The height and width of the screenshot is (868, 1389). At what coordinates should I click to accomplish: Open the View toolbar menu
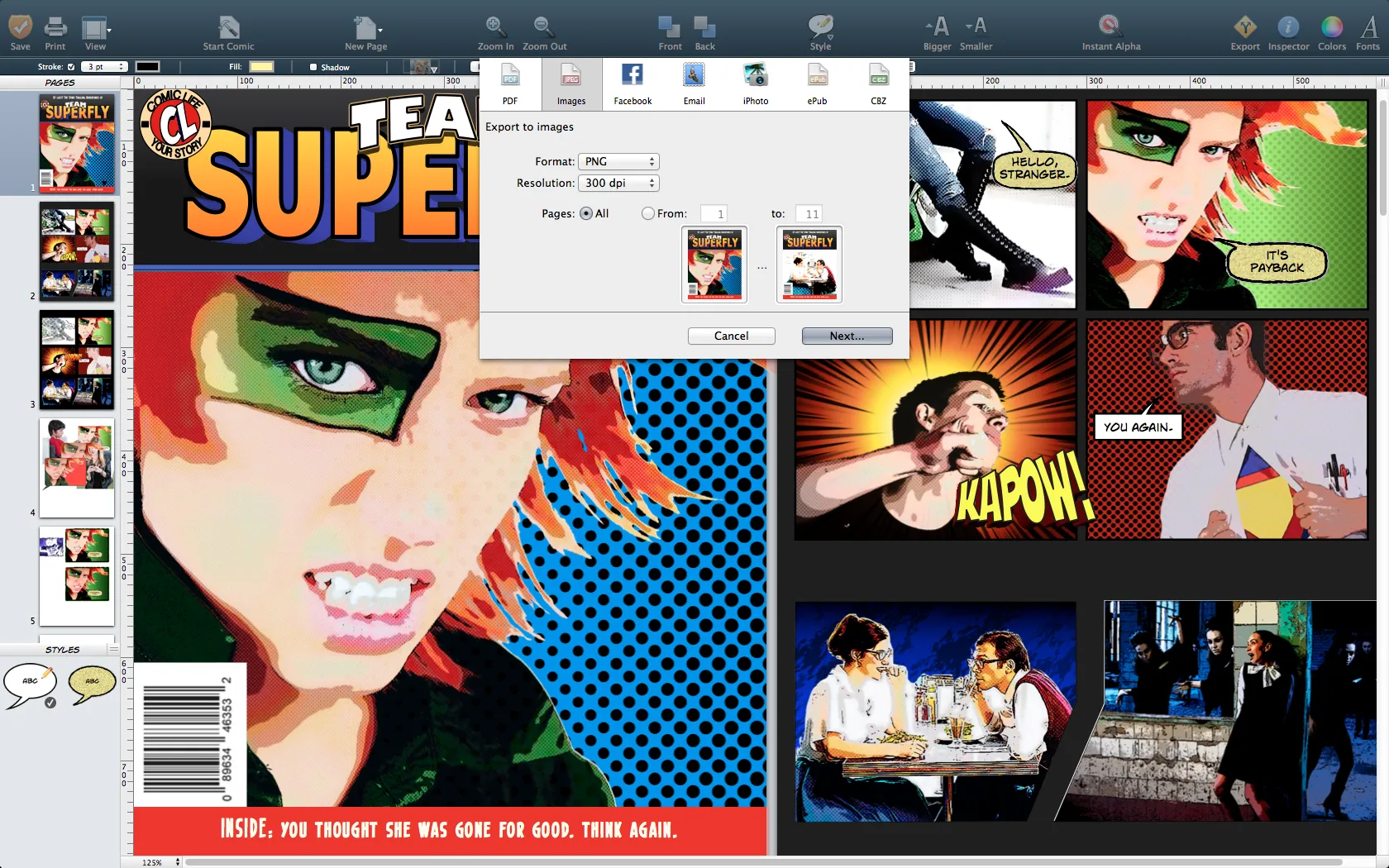(96, 32)
